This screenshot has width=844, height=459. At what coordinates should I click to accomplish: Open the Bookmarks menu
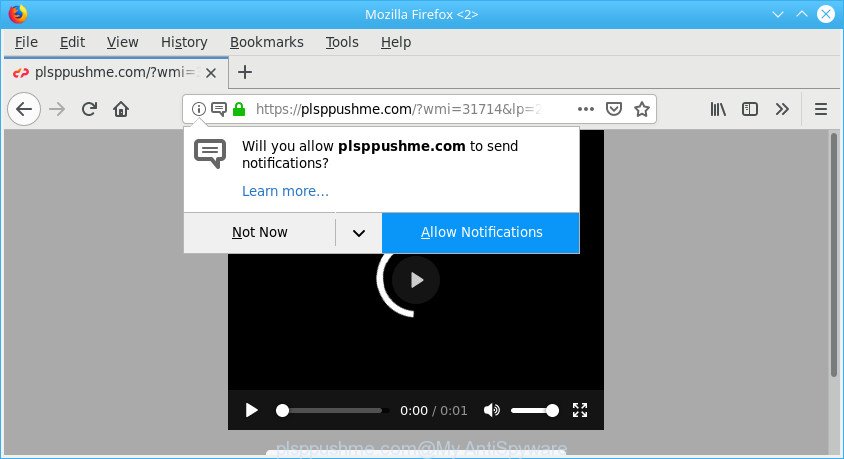tap(266, 42)
